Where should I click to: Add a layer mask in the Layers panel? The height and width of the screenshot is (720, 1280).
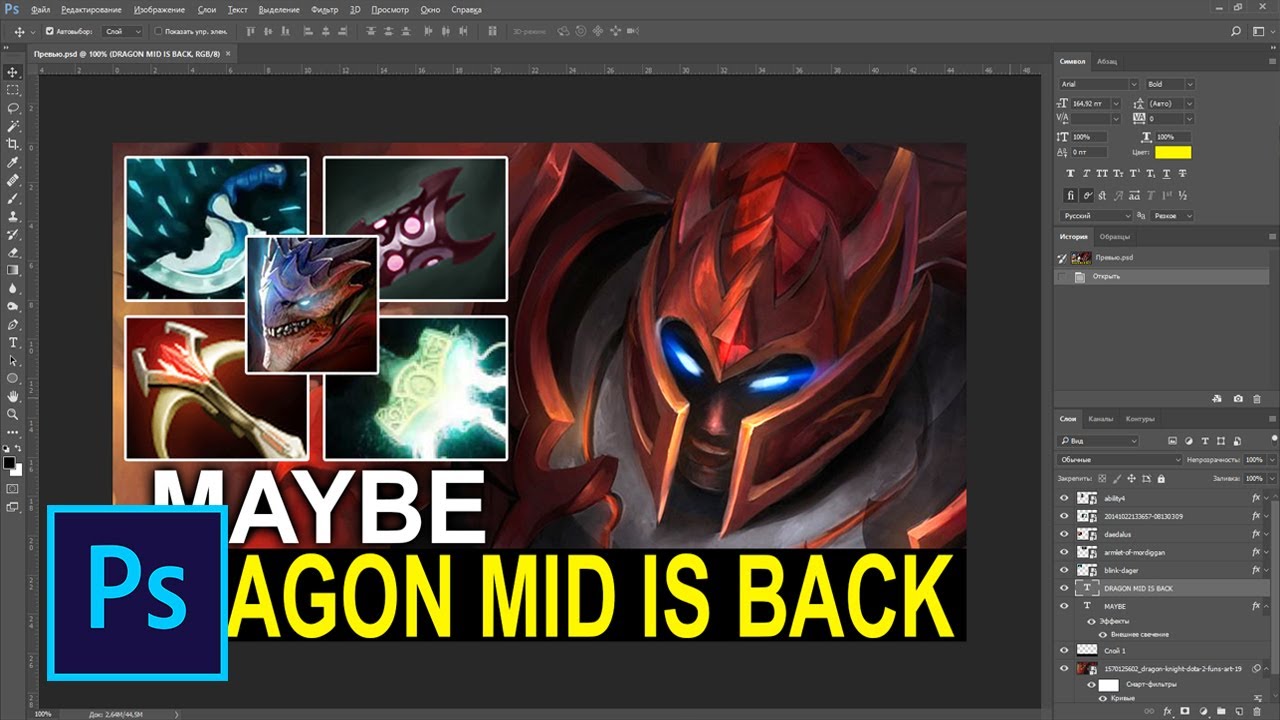[1185, 711]
